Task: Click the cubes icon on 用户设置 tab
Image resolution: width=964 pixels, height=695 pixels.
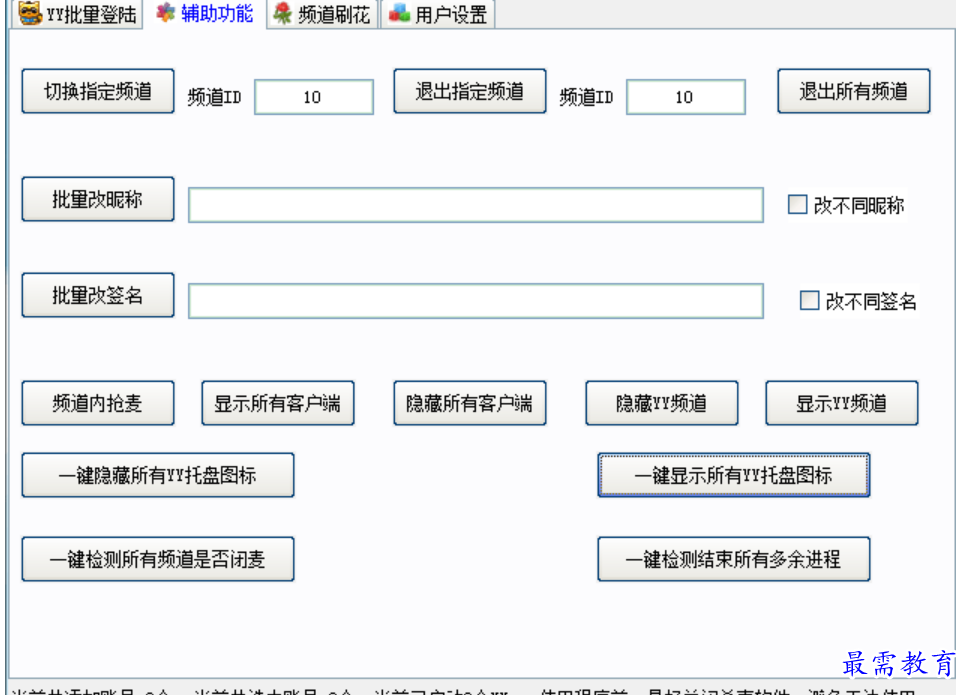Action: pos(400,12)
